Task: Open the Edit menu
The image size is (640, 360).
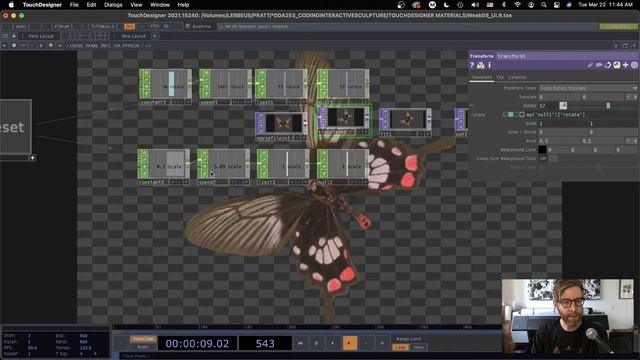Action: click(x=91, y=5)
